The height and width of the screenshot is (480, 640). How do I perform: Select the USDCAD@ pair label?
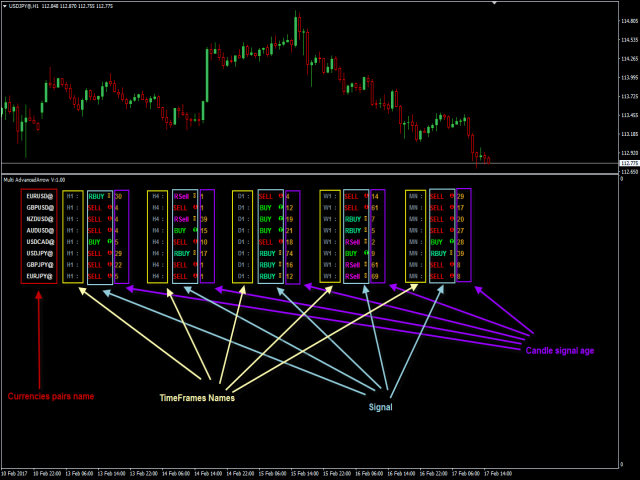coord(40,242)
